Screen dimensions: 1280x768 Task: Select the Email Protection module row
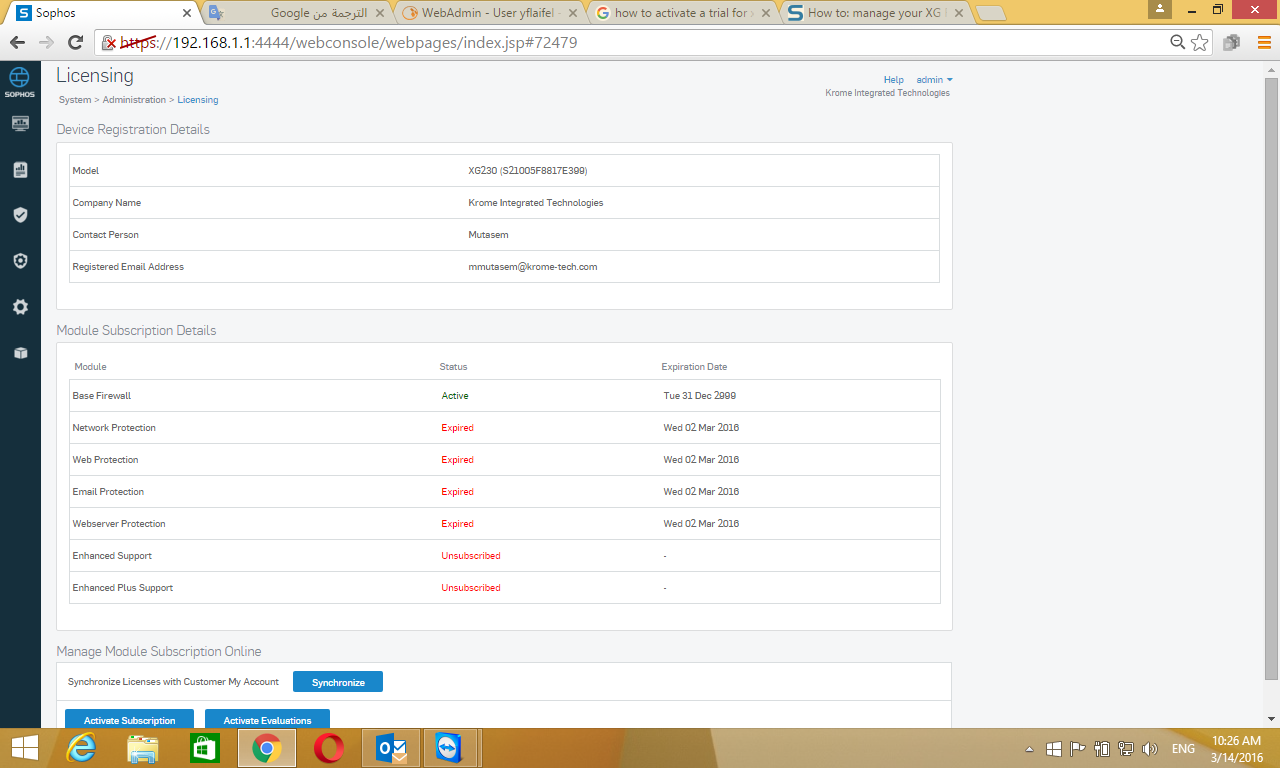(505, 492)
